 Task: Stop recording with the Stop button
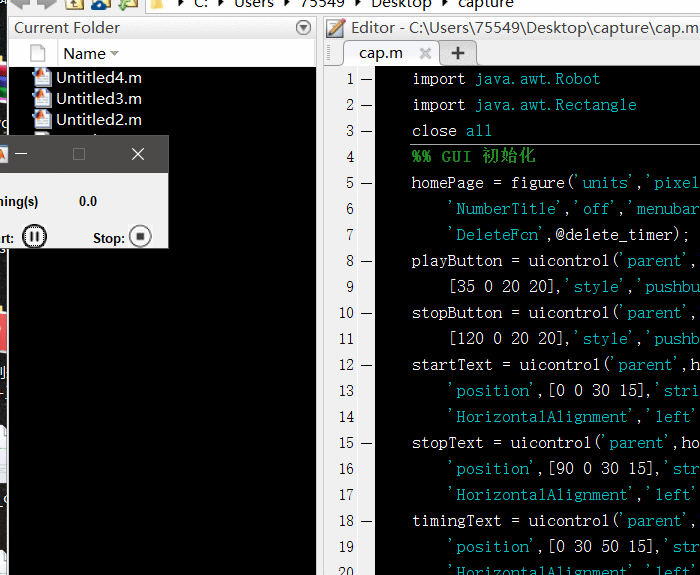coord(140,236)
